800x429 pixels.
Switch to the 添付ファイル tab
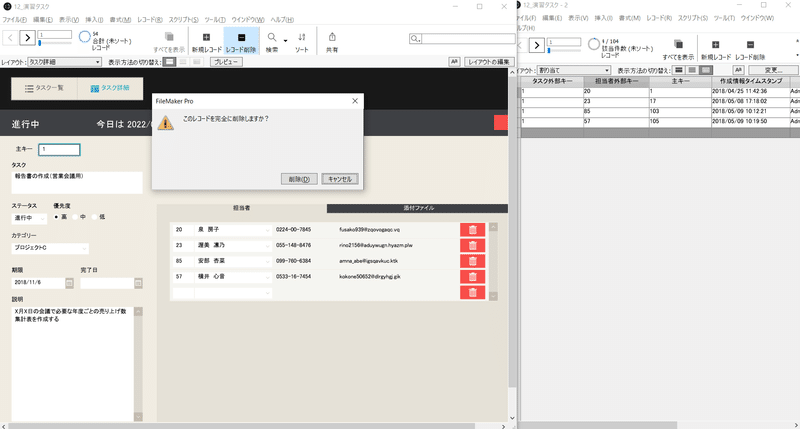point(417,208)
